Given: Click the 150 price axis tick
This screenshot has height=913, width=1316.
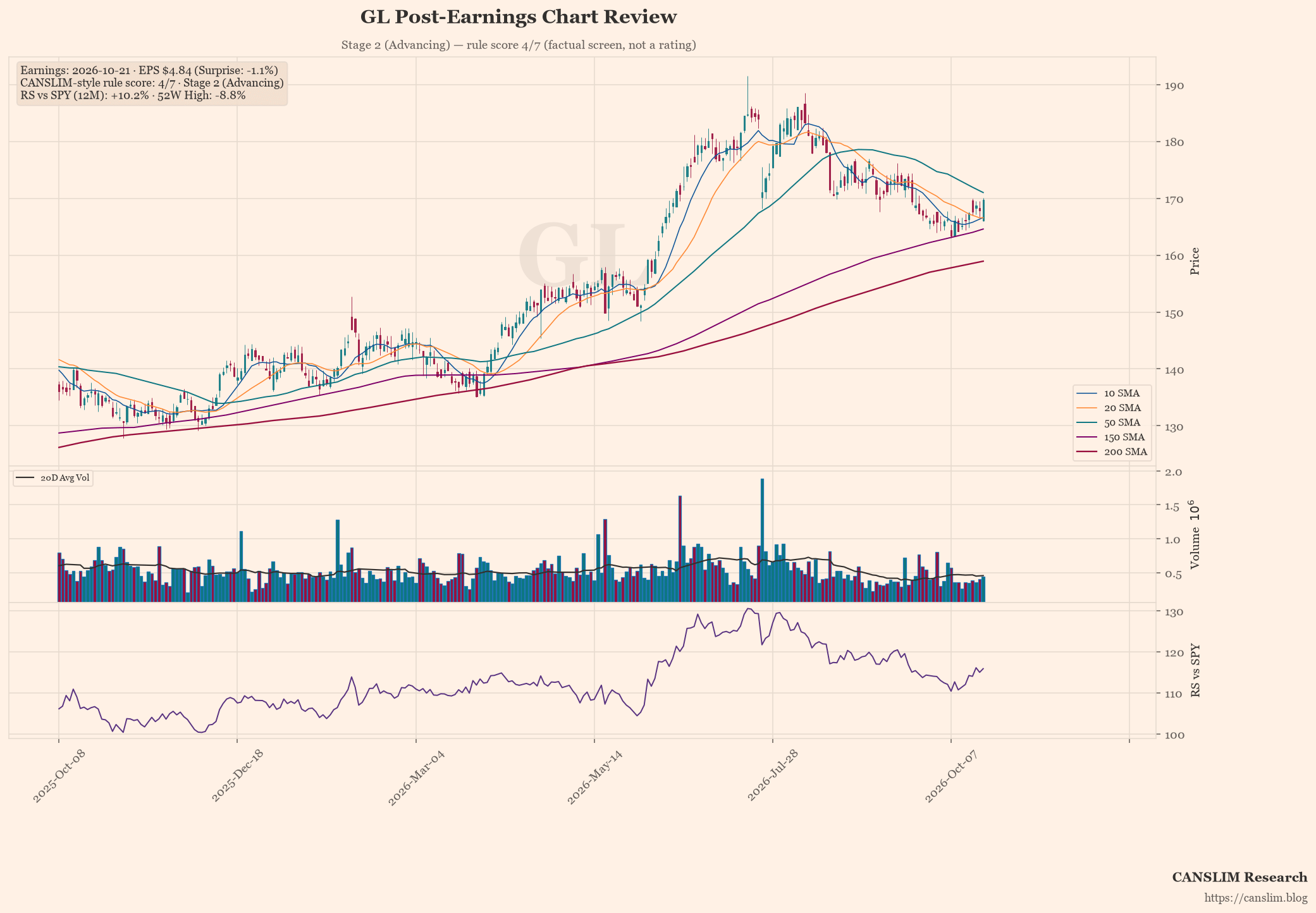Looking at the screenshot, I should (1176, 313).
